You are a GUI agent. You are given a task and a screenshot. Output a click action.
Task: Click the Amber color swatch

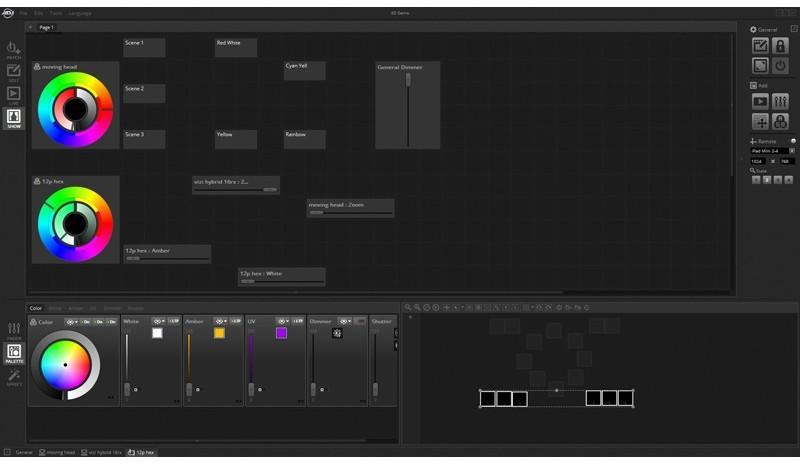click(219, 333)
